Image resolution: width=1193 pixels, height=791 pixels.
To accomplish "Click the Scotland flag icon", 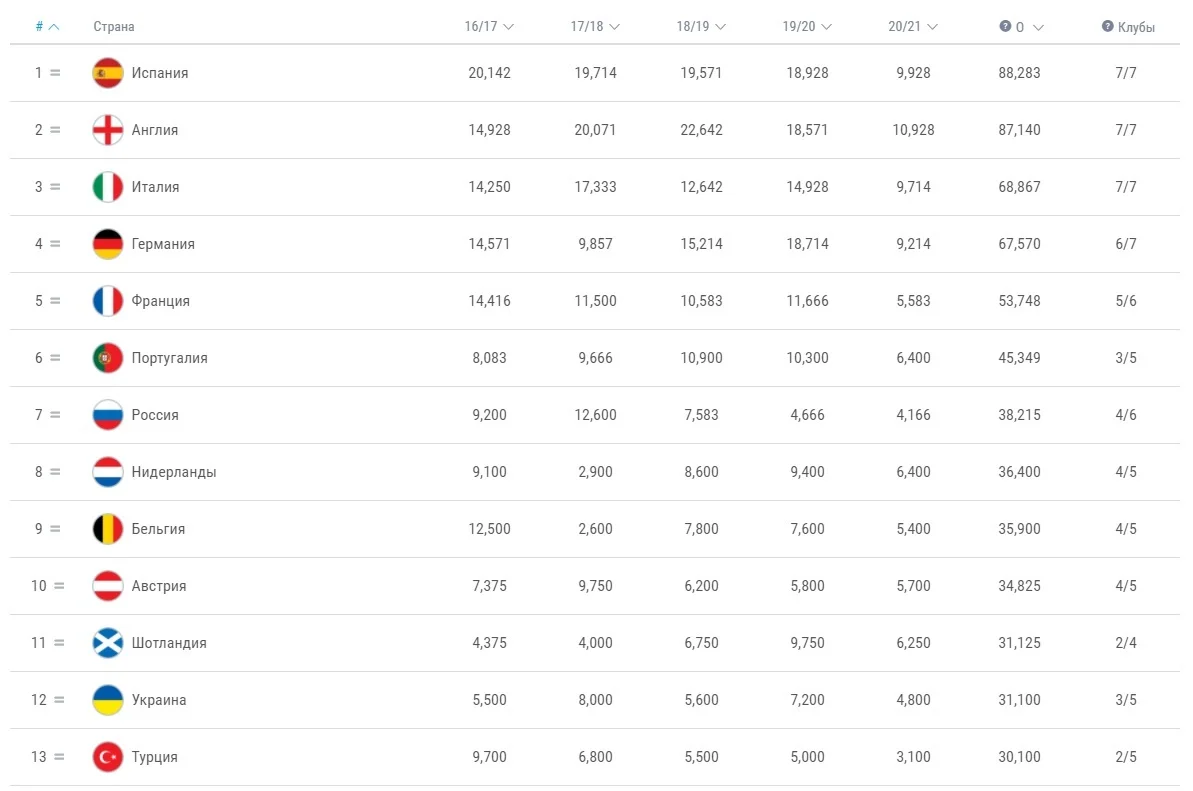I will click(x=108, y=643).
